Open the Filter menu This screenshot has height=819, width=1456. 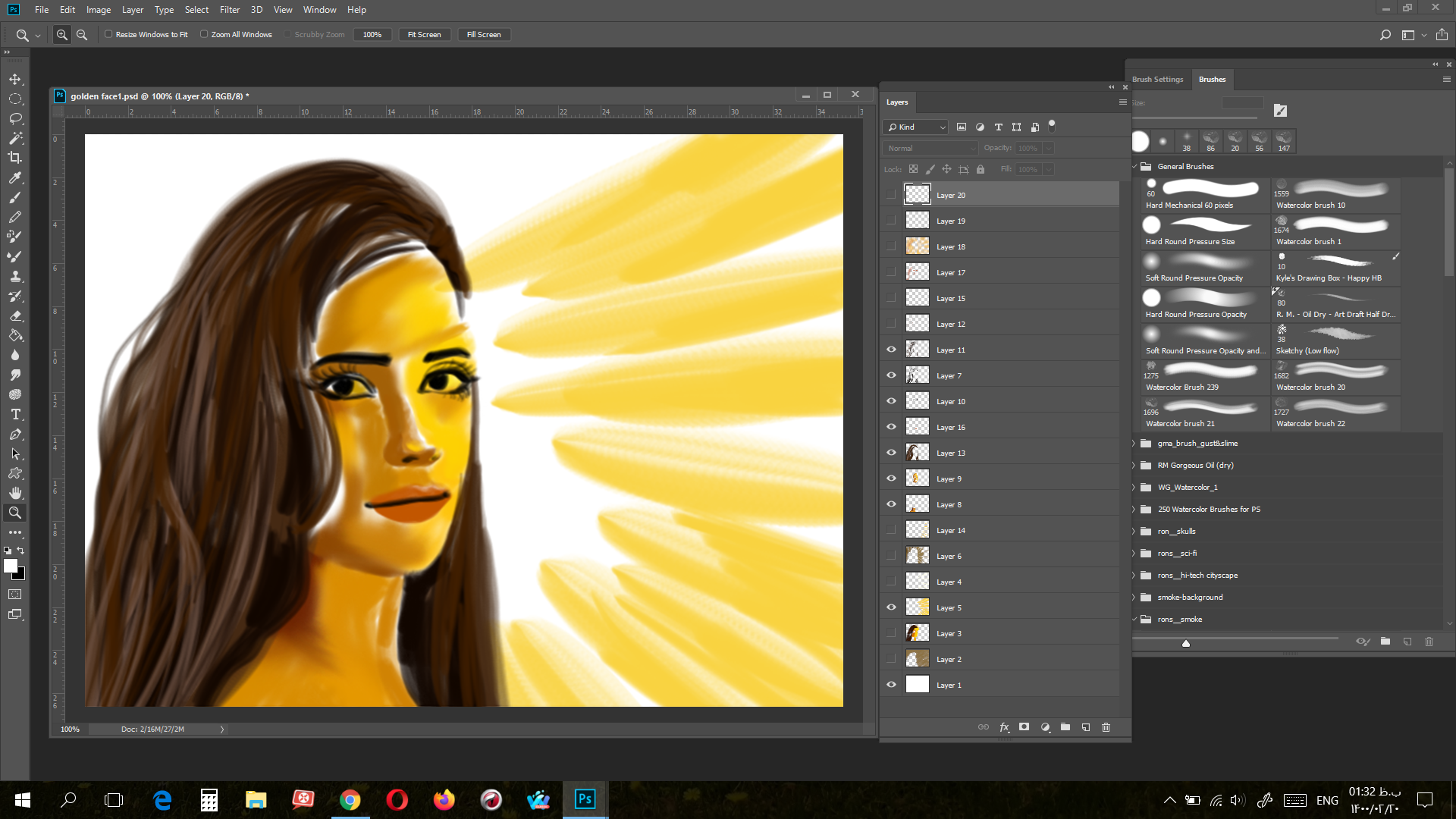pyautogui.click(x=230, y=10)
